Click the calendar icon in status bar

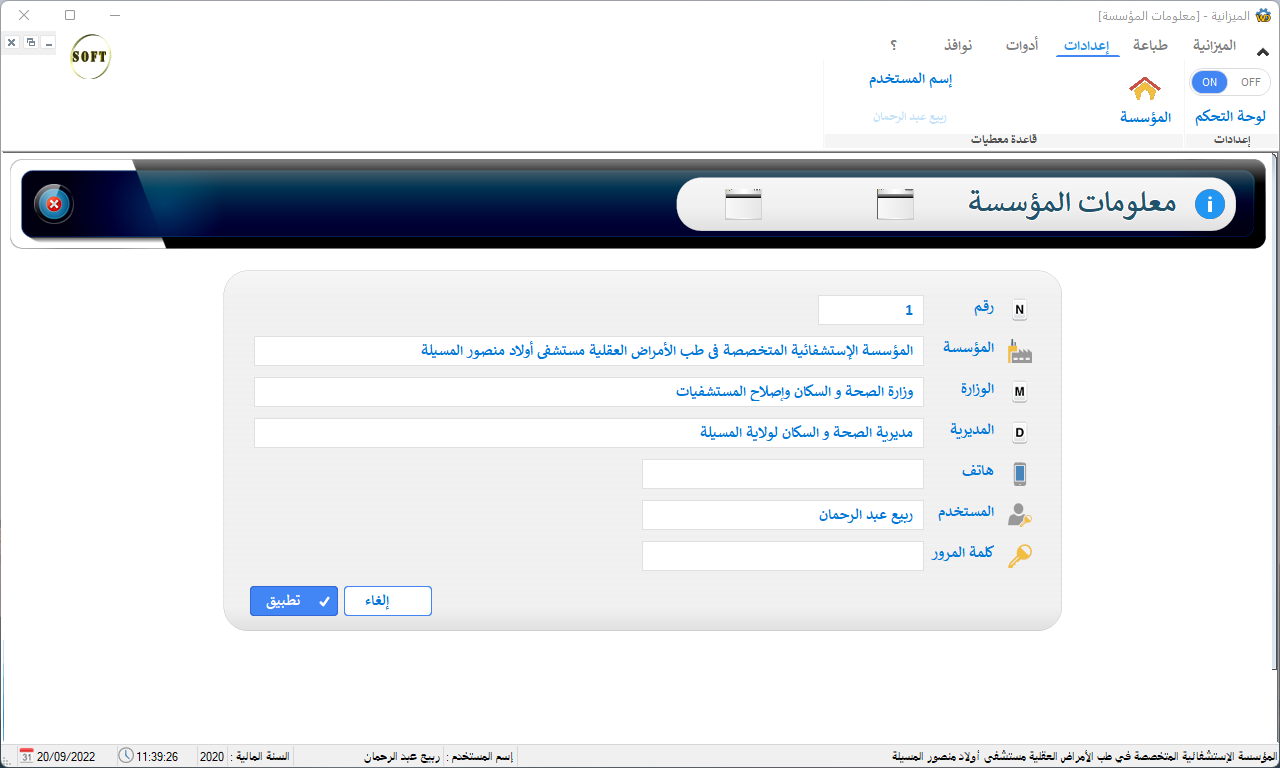pos(27,756)
